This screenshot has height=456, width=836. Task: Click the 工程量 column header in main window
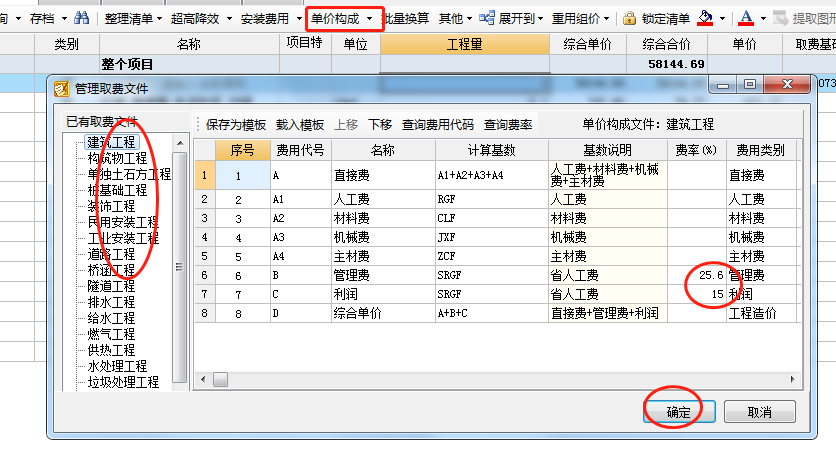pyautogui.click(x=464, y=44)
